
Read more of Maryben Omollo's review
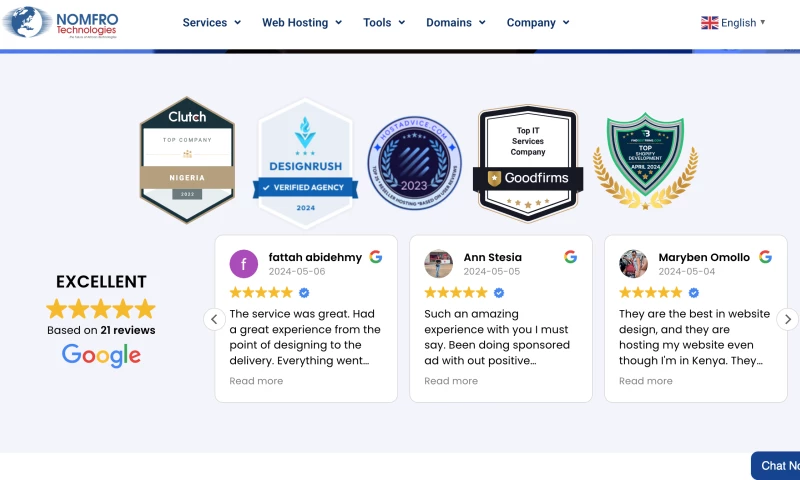click(646, 381)
